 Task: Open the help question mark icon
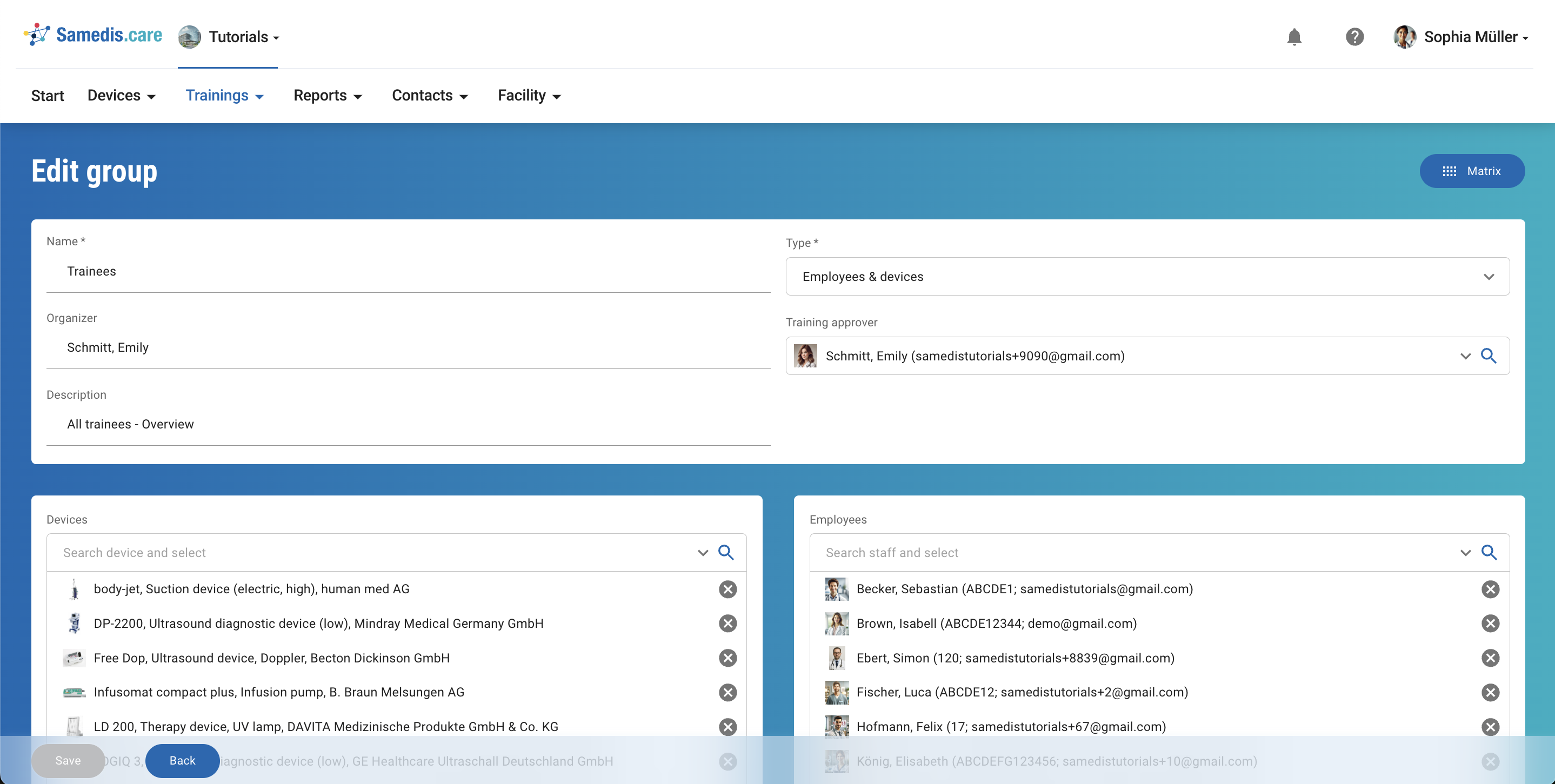click(x=1354, y=37)
